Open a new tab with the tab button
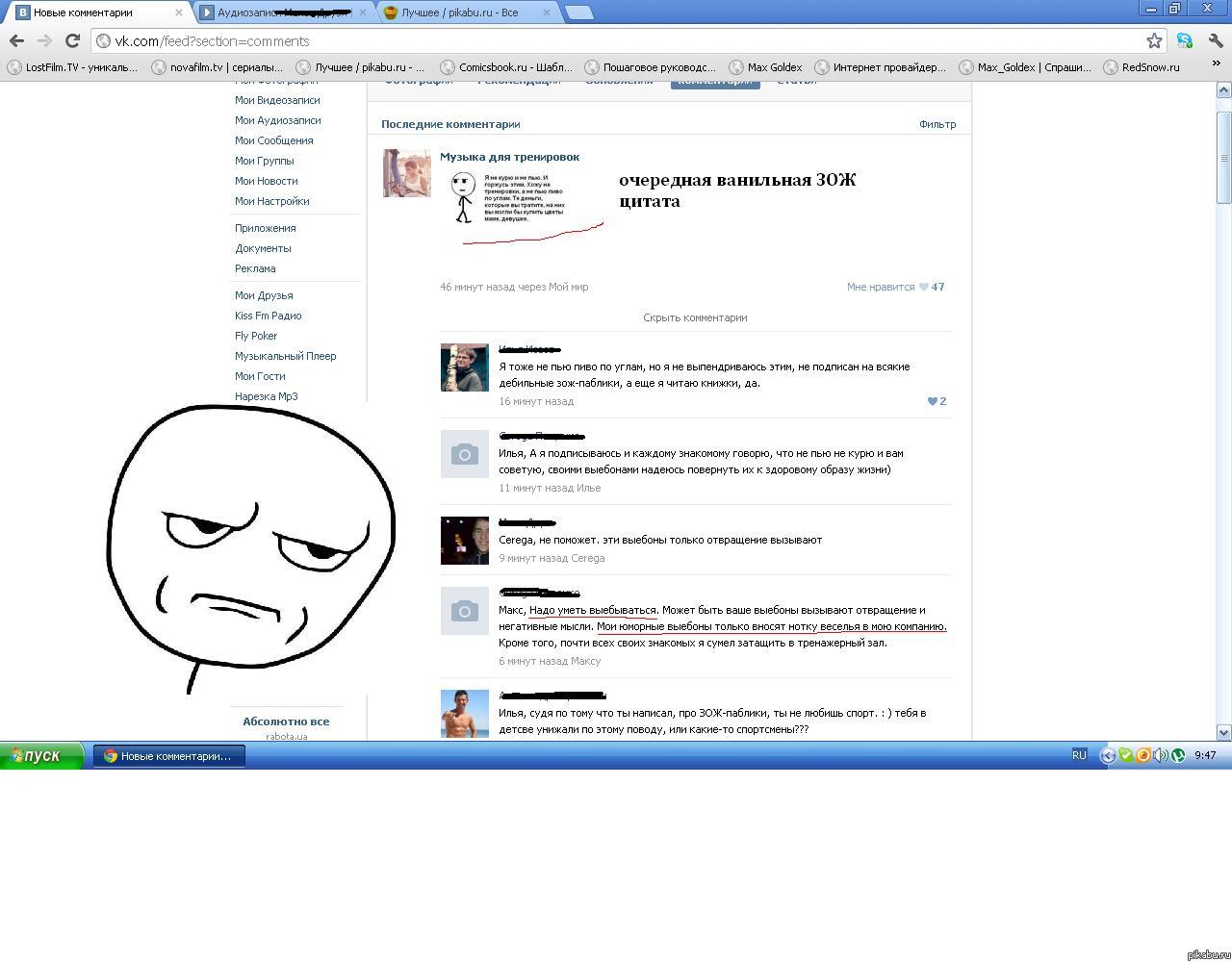This screenshot has height=962, width=1232. (578, 13)
